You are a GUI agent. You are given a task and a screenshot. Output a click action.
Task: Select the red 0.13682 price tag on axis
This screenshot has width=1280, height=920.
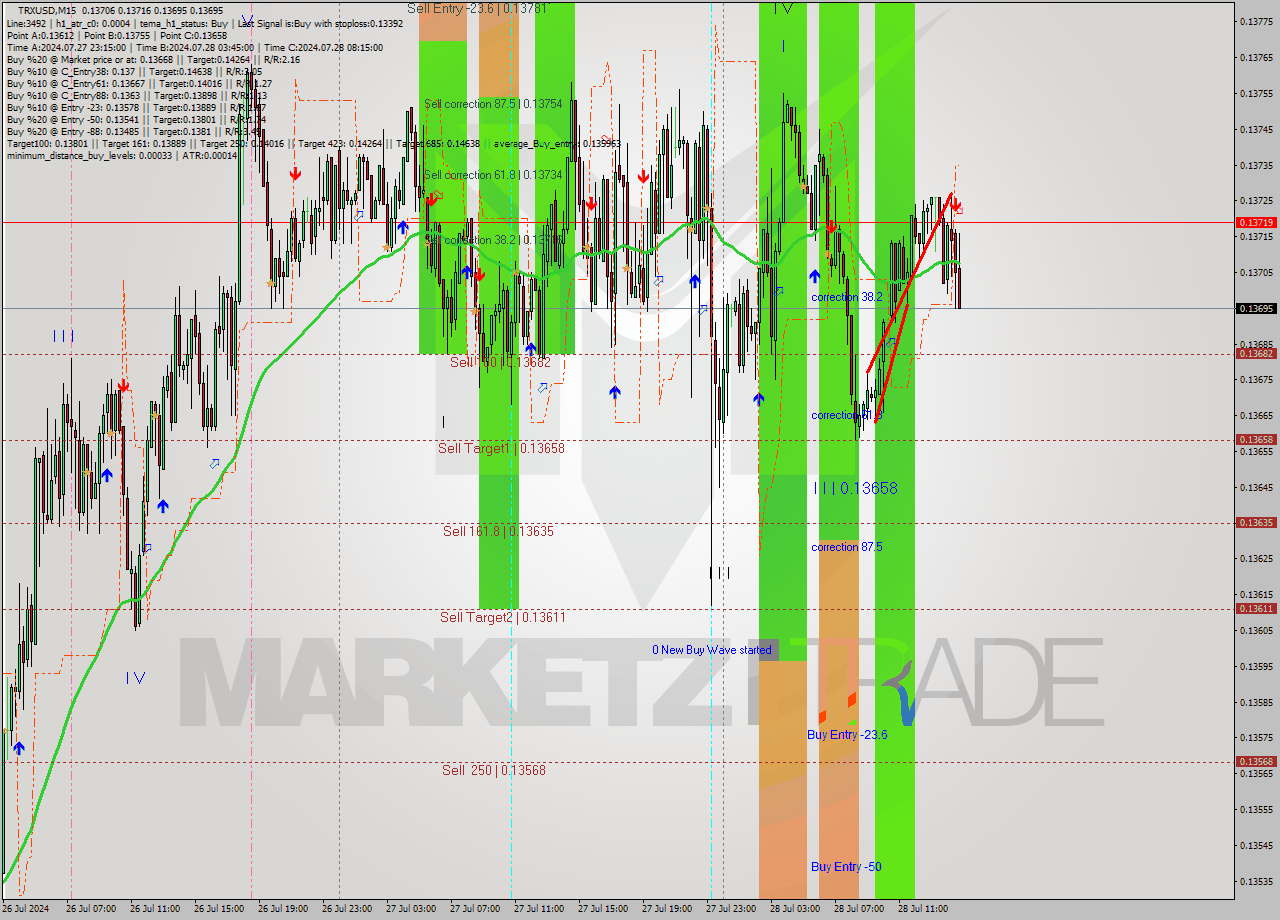coord(1256,354)
